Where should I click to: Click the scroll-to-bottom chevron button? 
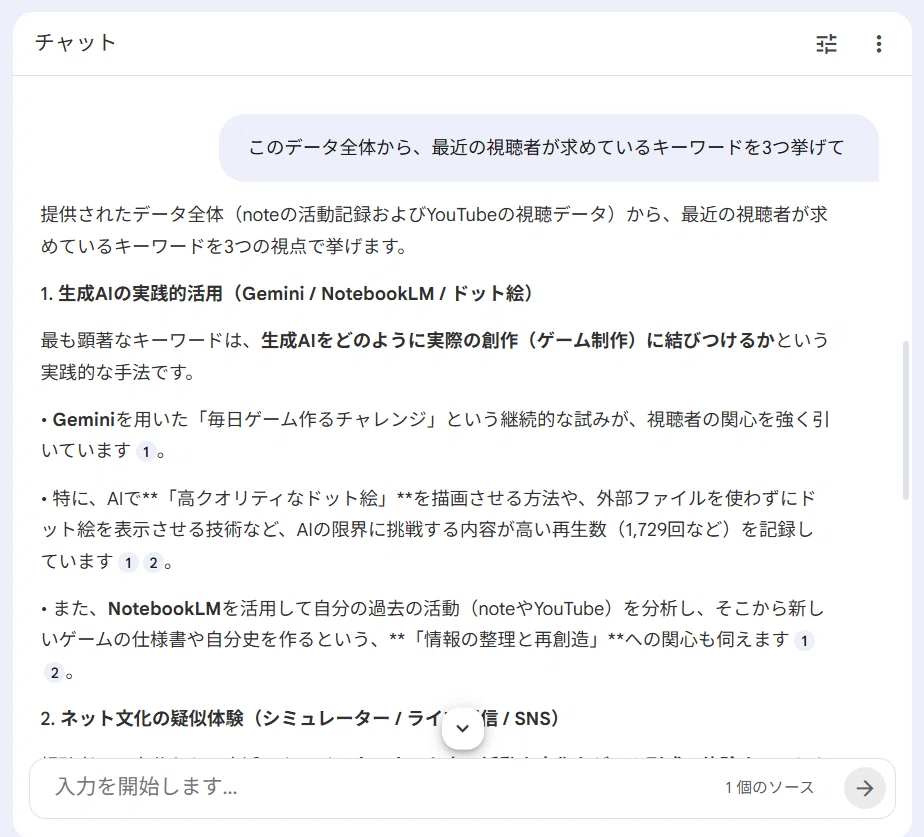[463, 728]
